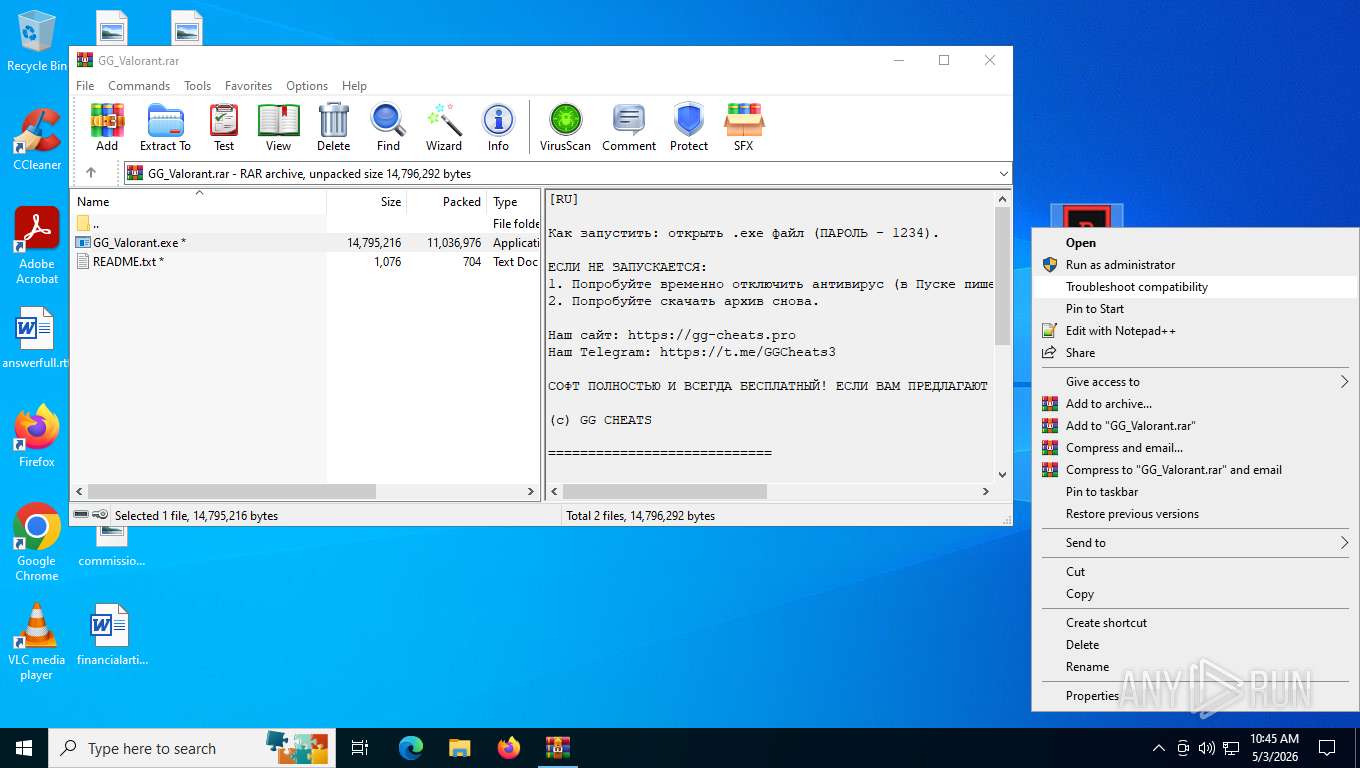Image resolution: width=1360 pixels, height=768 pixels.
Task: Click Microsoft Edge in the taskbar
Action: pos(410,748)
